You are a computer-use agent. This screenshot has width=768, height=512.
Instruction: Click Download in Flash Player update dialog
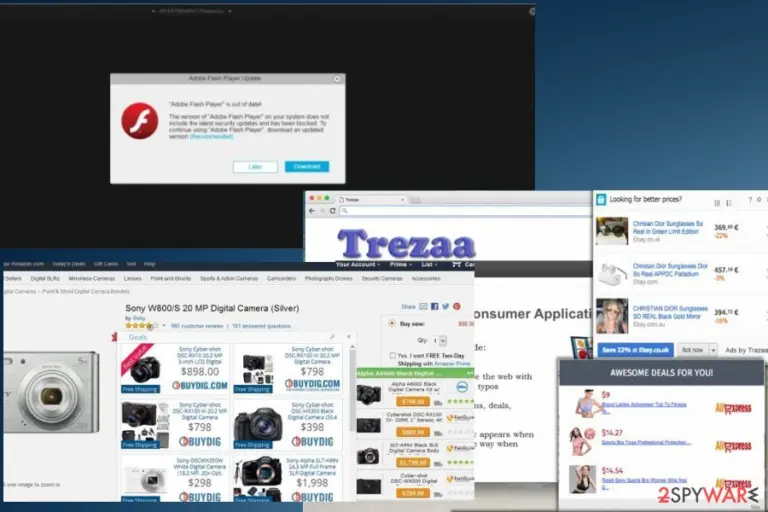click(x=307, y=167)
